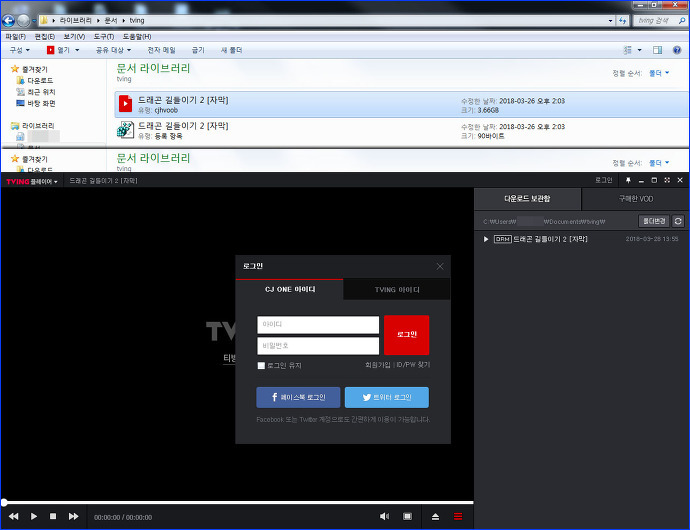Open 편집(E) menu in Explorer
This screenshot has width=690, height=530.
(44, 37)
